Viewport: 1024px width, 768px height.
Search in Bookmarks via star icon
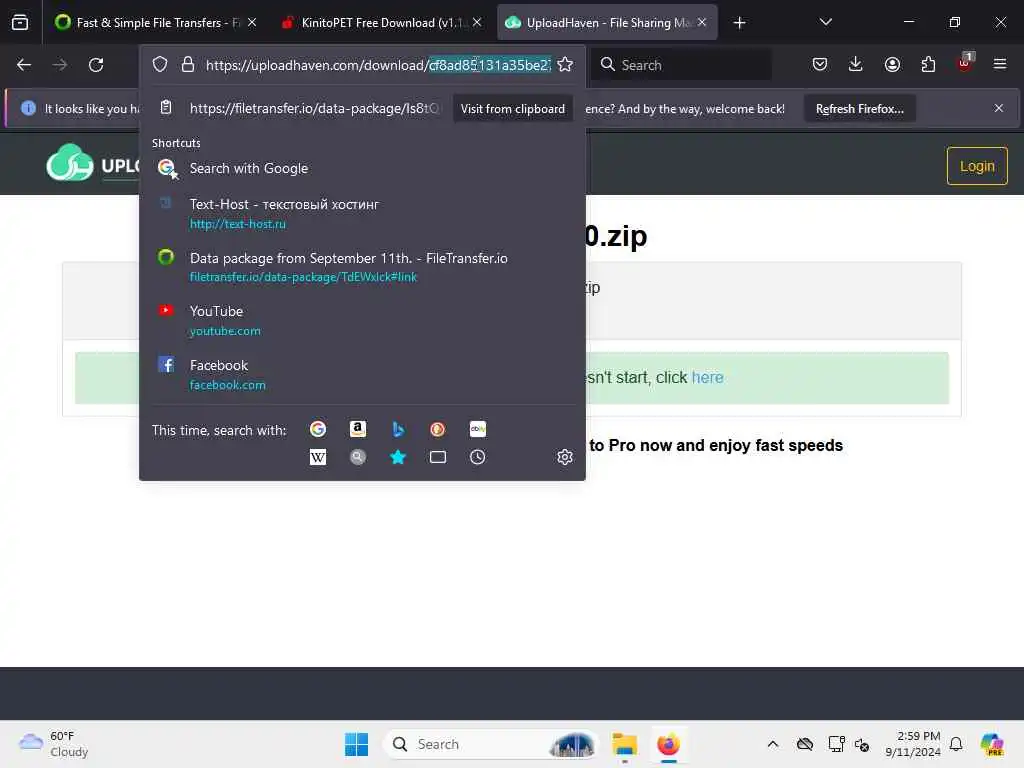398,457
